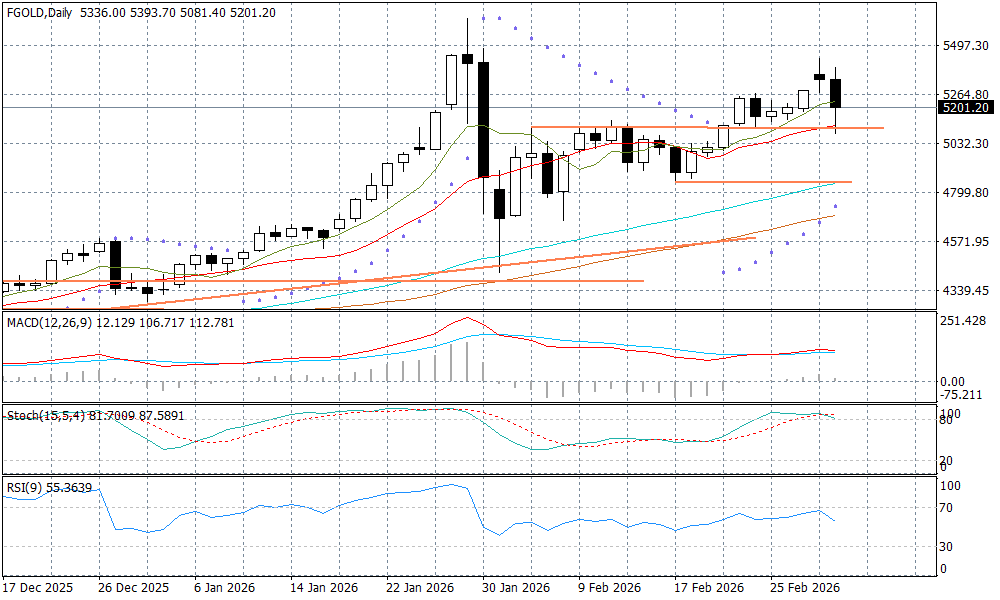Select the 4339.45 price axis label
Screen dimensions: 1000x600
point(965,291)
